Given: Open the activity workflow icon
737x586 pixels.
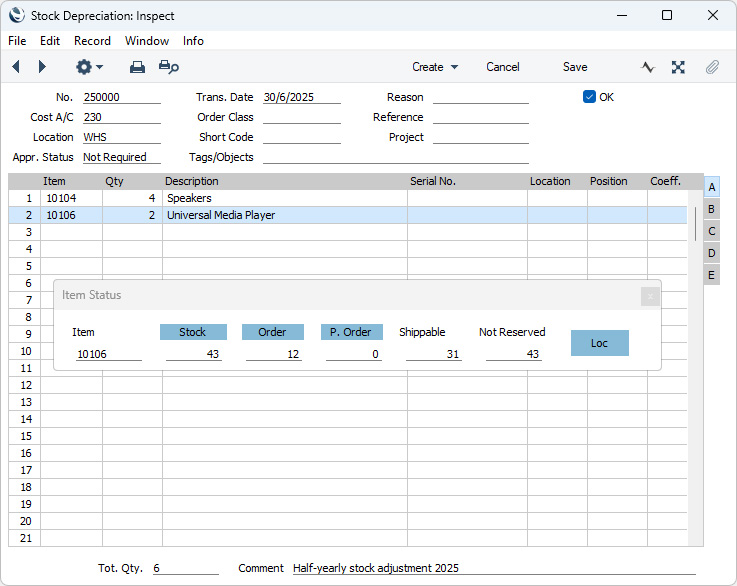Looking at the screenshot, I should click(647, 67).
